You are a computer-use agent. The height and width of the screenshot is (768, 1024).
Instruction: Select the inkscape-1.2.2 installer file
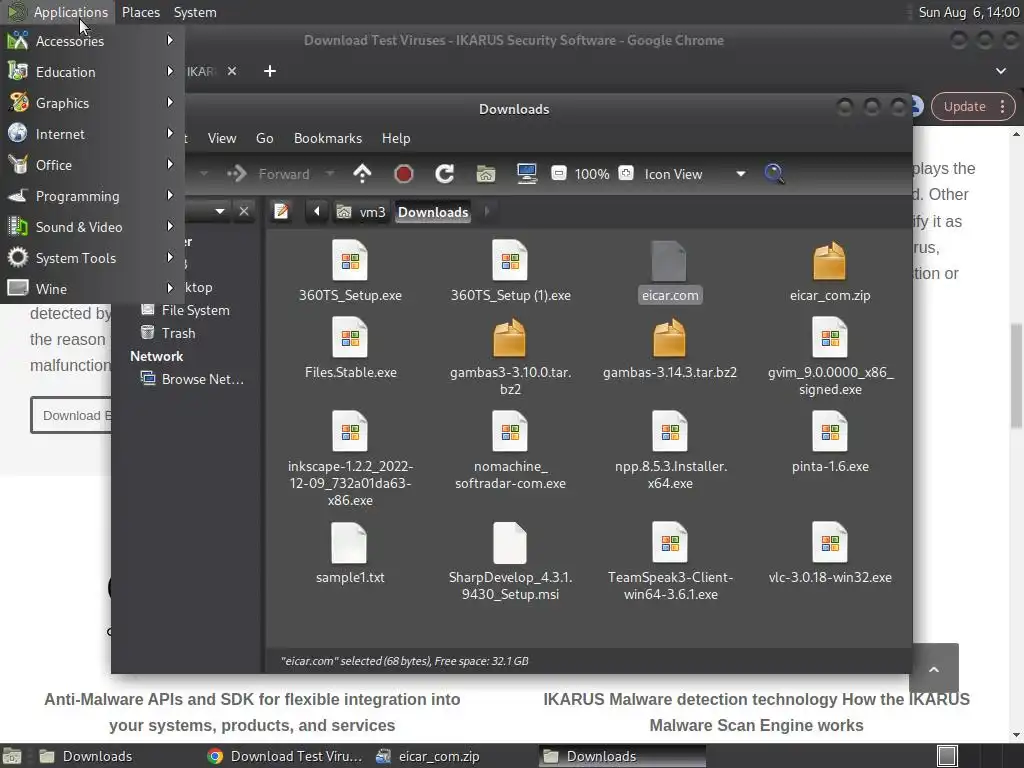tap(350, 458)
